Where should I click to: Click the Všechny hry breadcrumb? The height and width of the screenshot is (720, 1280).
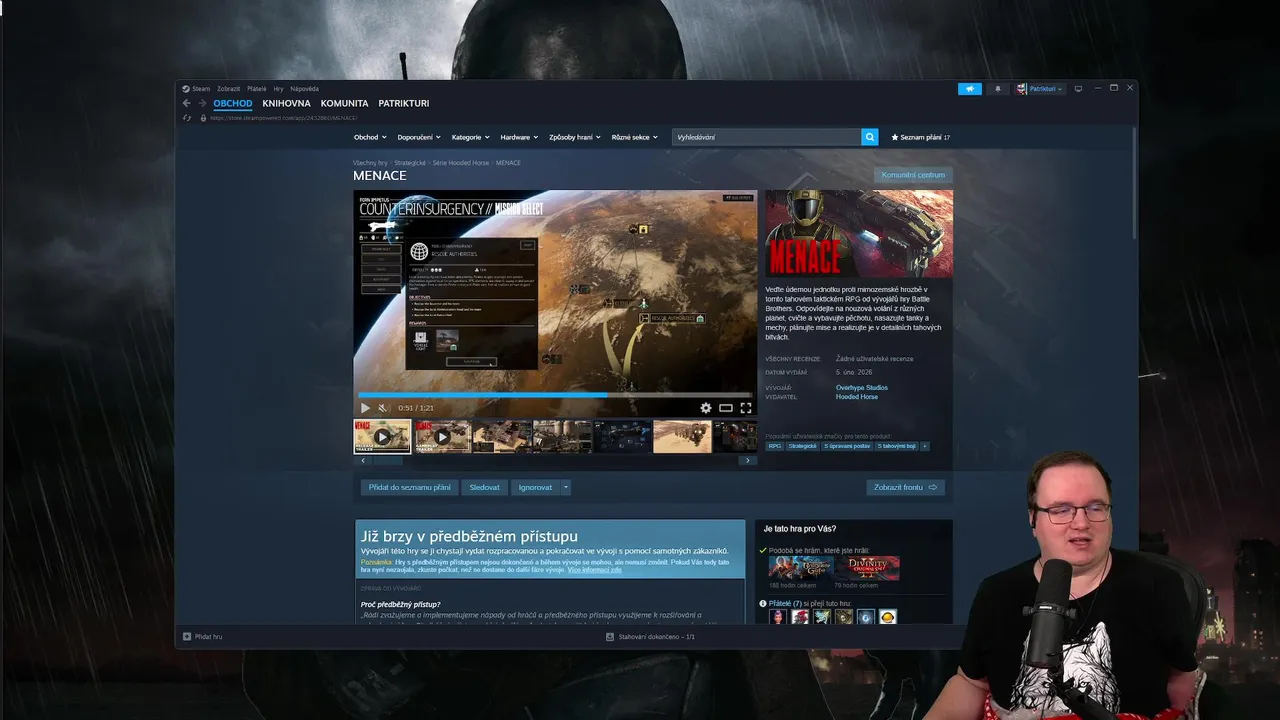coord(369,162)
